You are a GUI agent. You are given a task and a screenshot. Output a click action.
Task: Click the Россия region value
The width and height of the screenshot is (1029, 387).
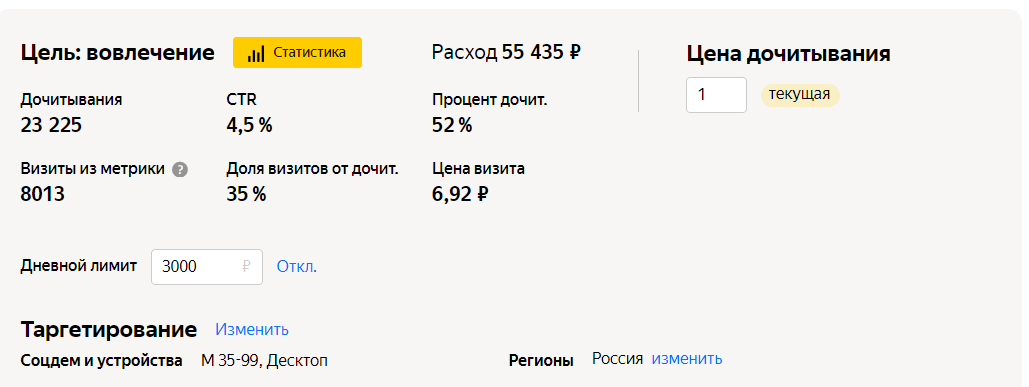(x=618, y=359)
